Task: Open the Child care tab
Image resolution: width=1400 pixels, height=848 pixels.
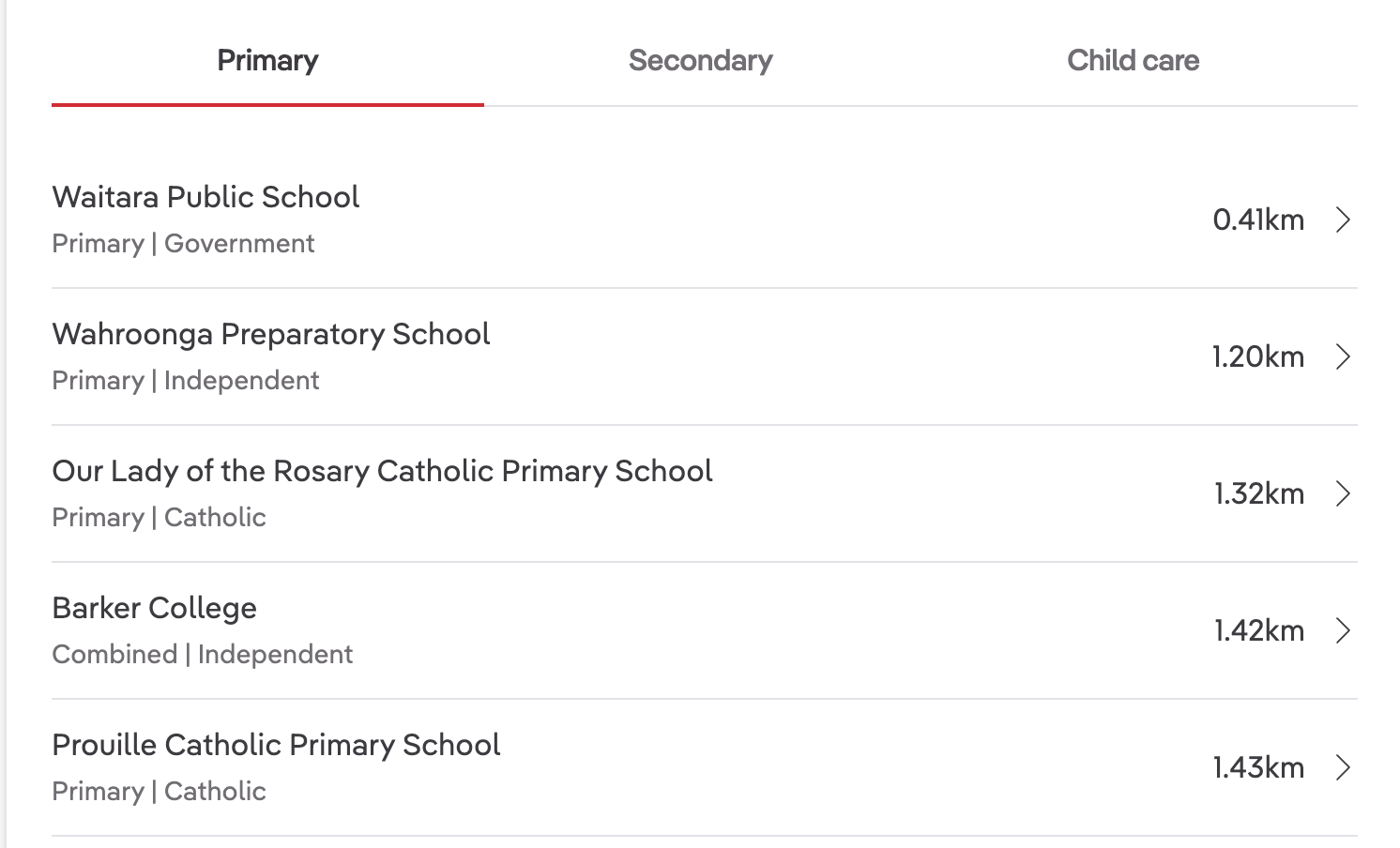Action: click(1133, 61)
